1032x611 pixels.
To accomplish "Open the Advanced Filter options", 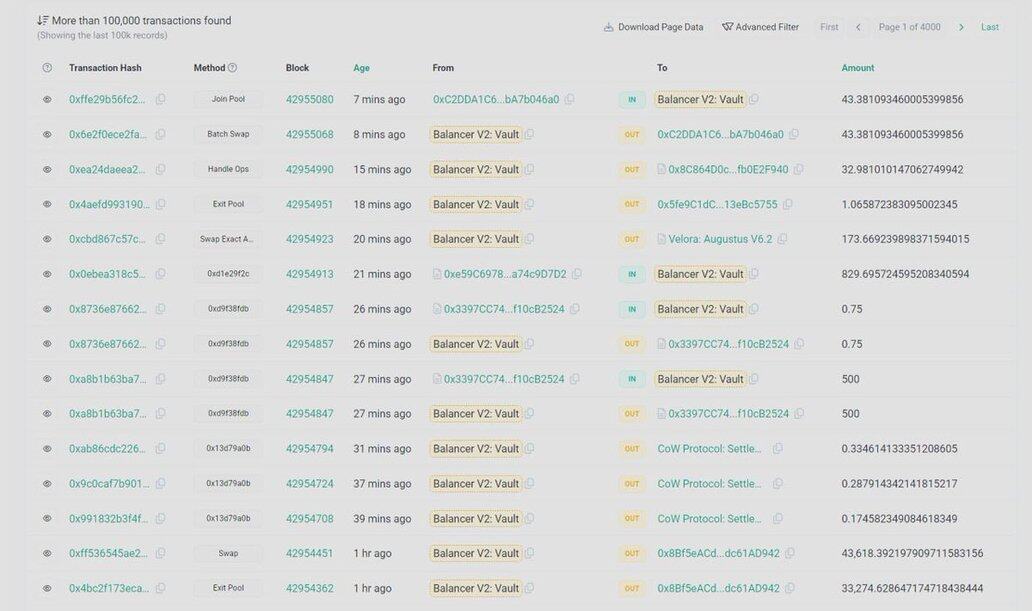I will [760, 27].
